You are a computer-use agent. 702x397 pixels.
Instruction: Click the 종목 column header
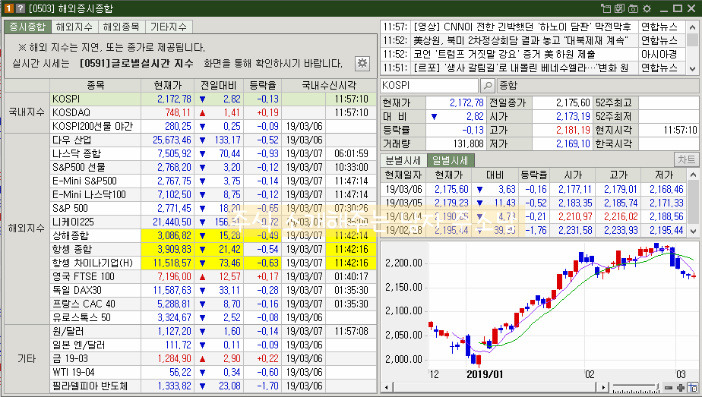(x=95, y=85)
